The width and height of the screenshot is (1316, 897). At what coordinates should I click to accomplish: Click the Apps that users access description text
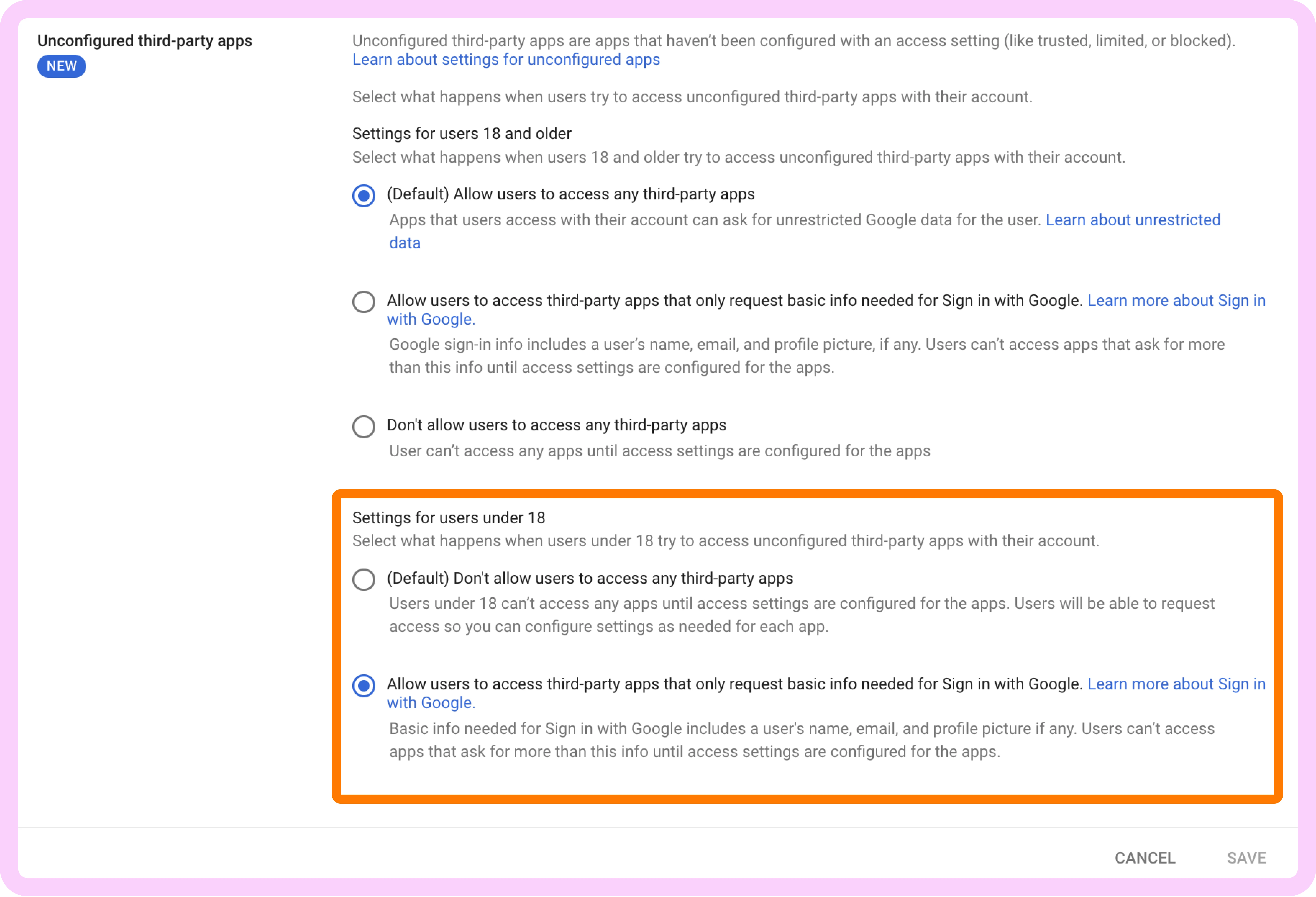715,220
